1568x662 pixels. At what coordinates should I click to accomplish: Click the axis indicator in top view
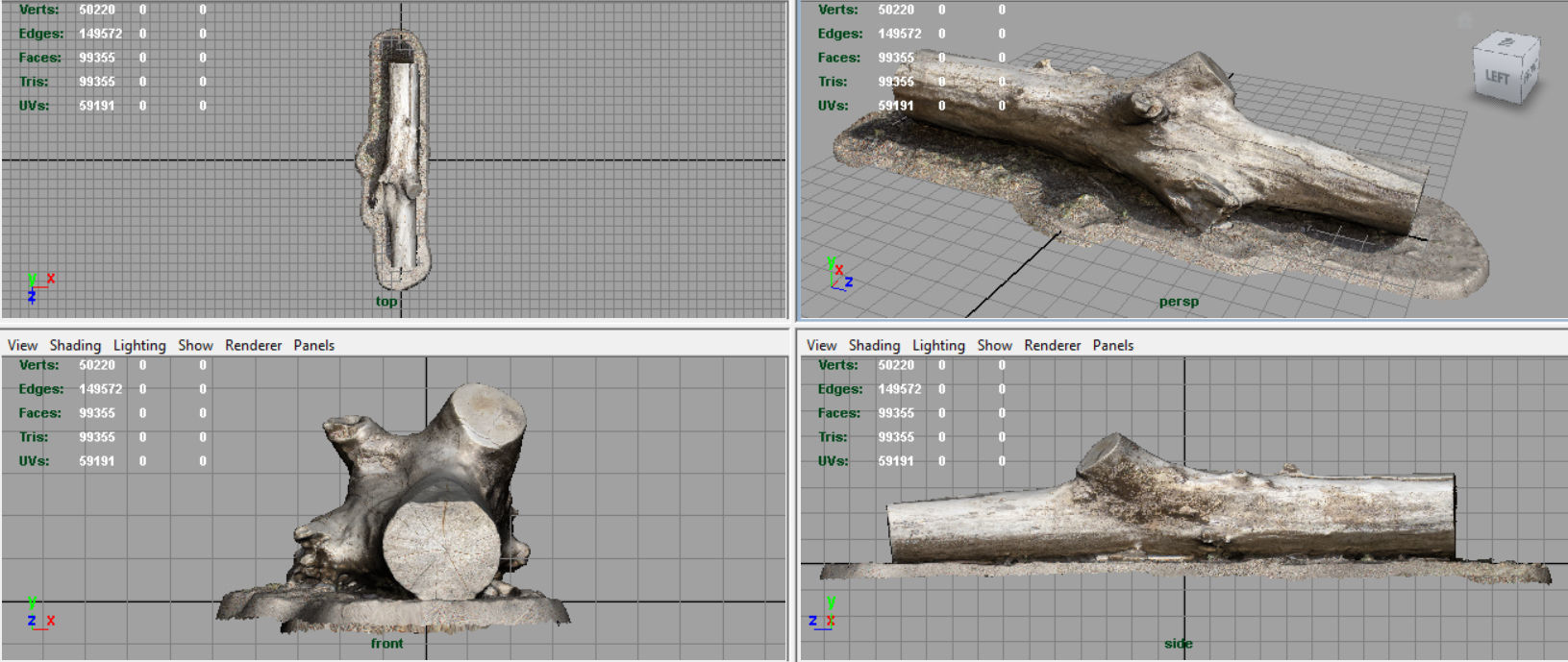click(40, 287)
